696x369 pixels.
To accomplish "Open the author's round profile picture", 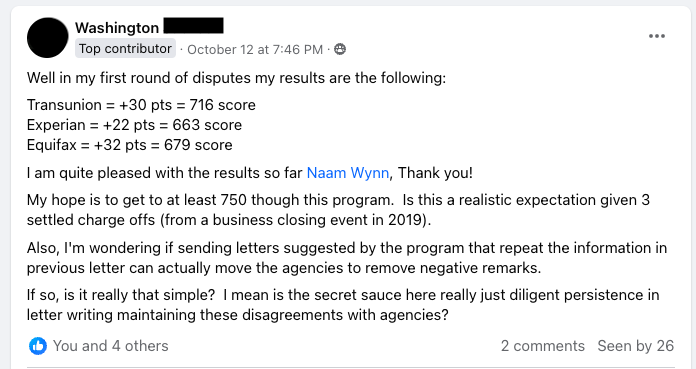I will pyautogui.click(x=47, y=38).
